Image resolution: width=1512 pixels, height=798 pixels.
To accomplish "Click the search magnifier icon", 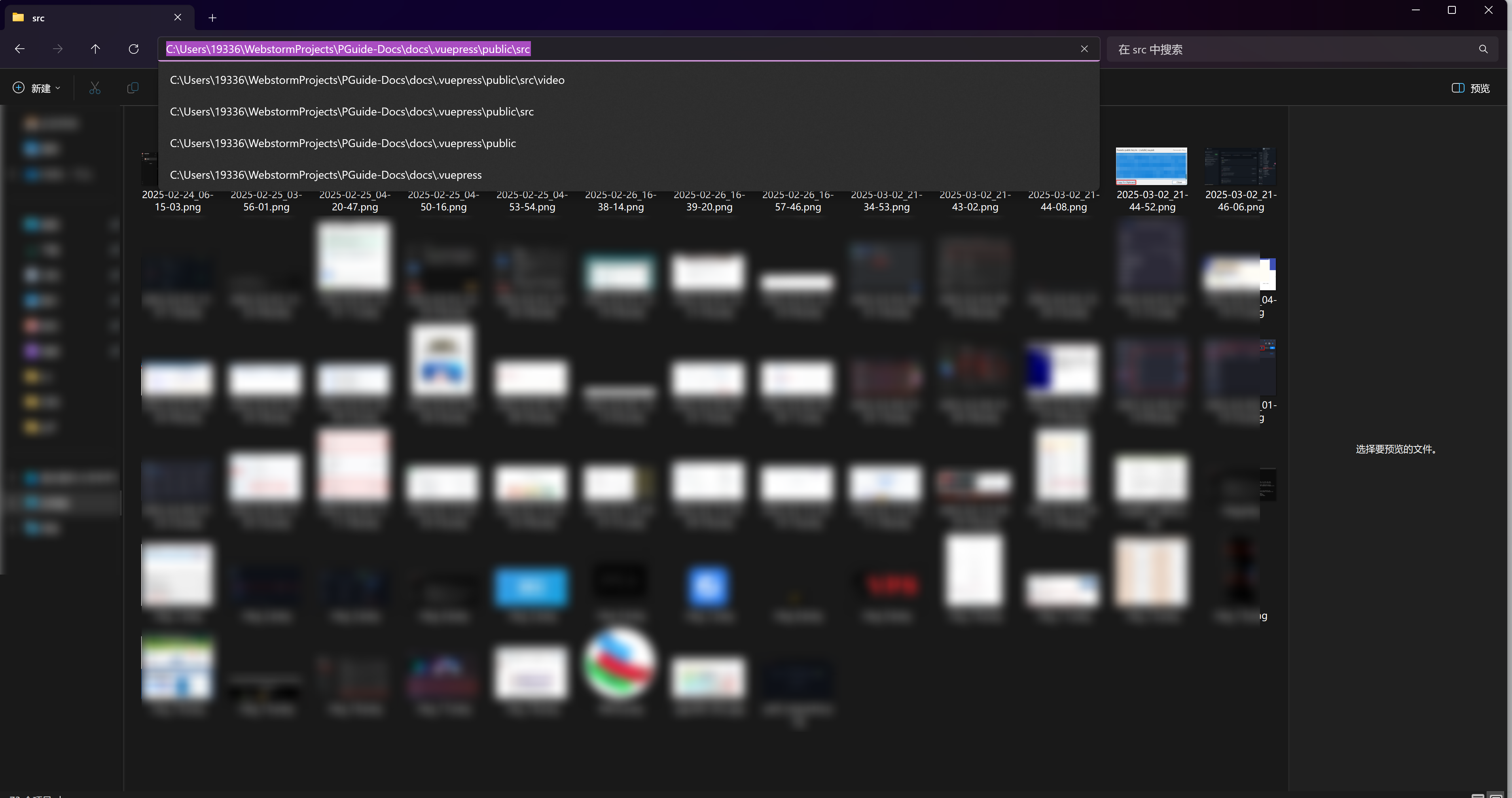I will (x=1483, y=49).
